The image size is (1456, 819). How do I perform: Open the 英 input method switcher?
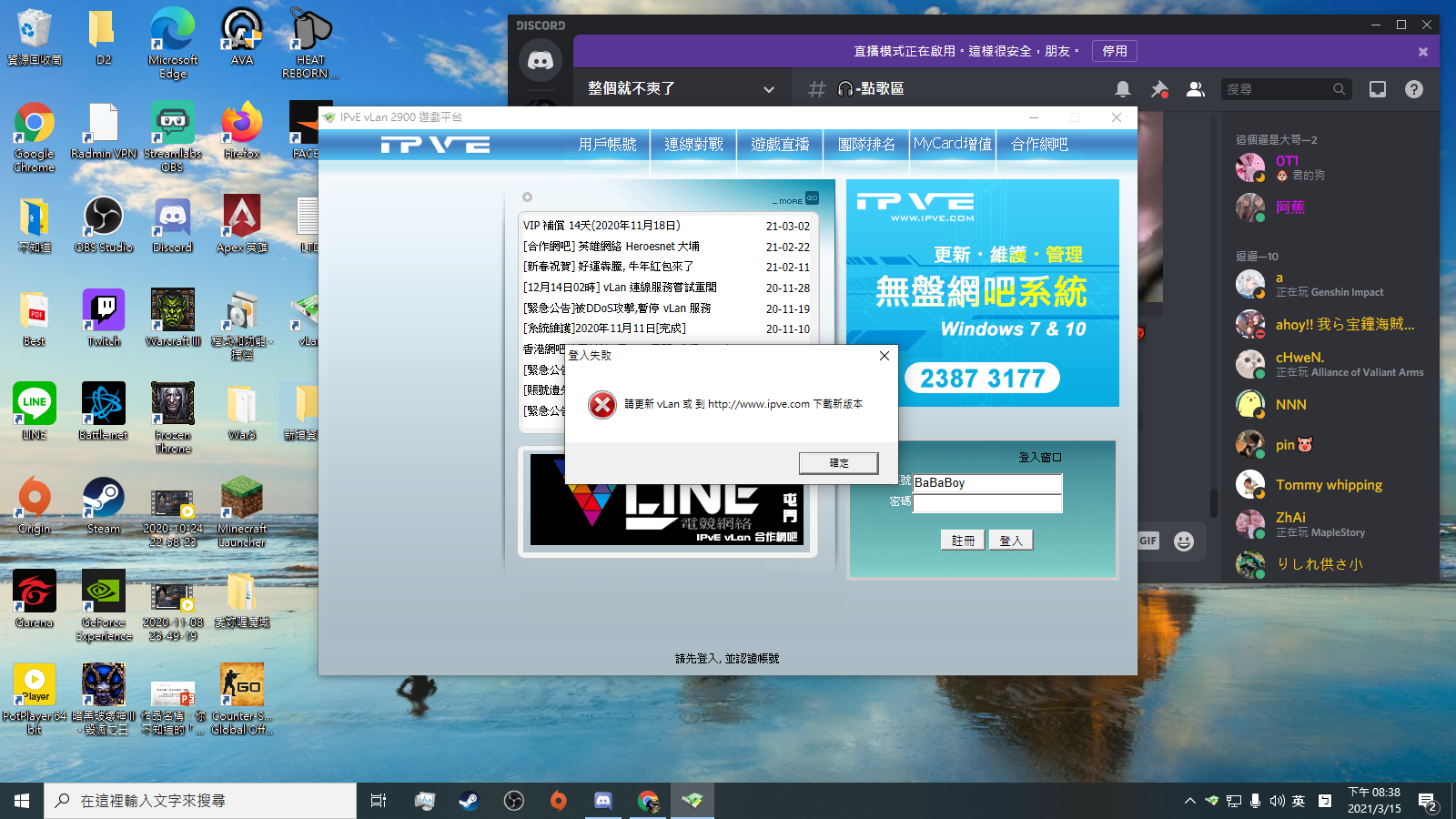(1299, 801)
